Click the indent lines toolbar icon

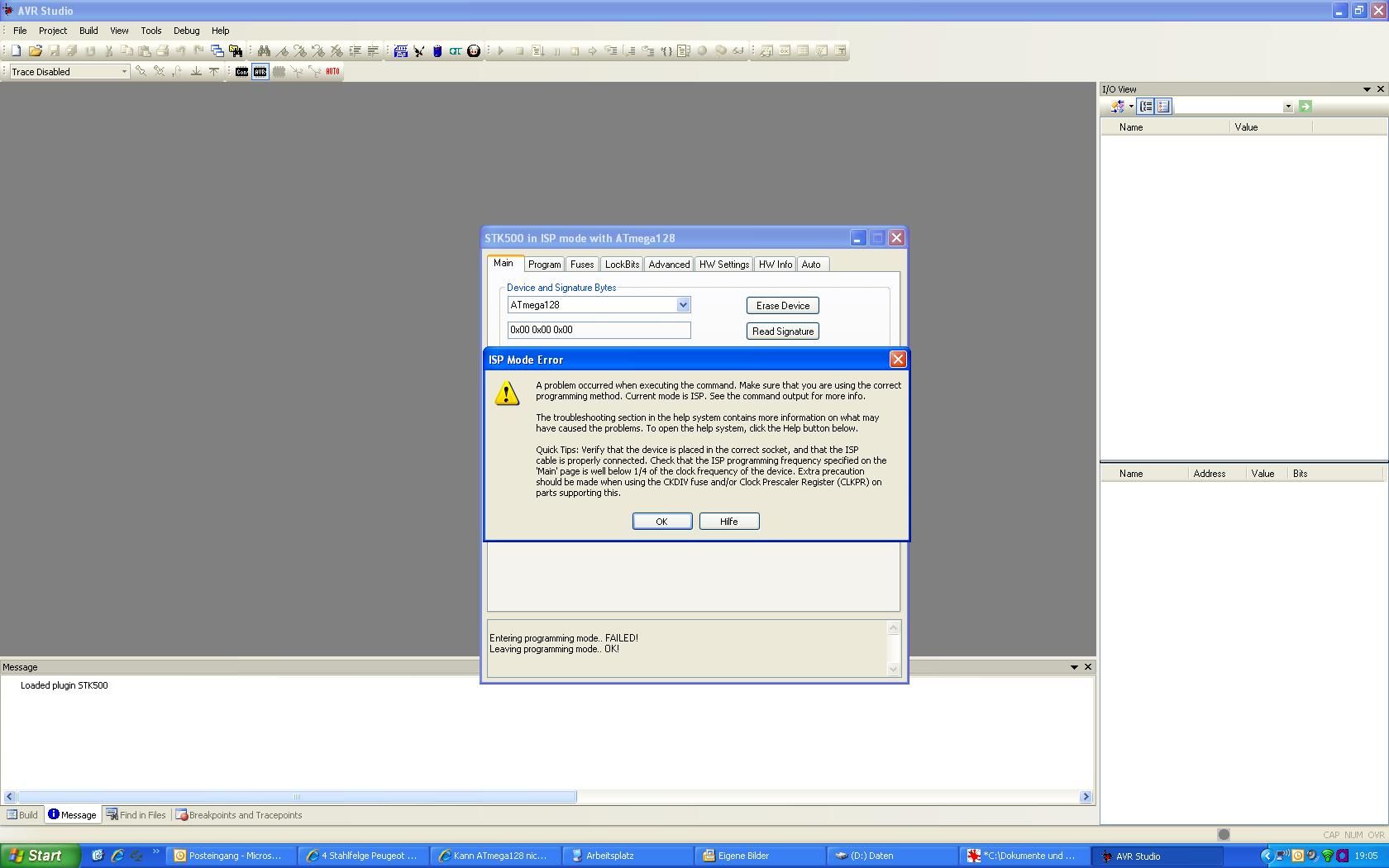pos(355,50)
